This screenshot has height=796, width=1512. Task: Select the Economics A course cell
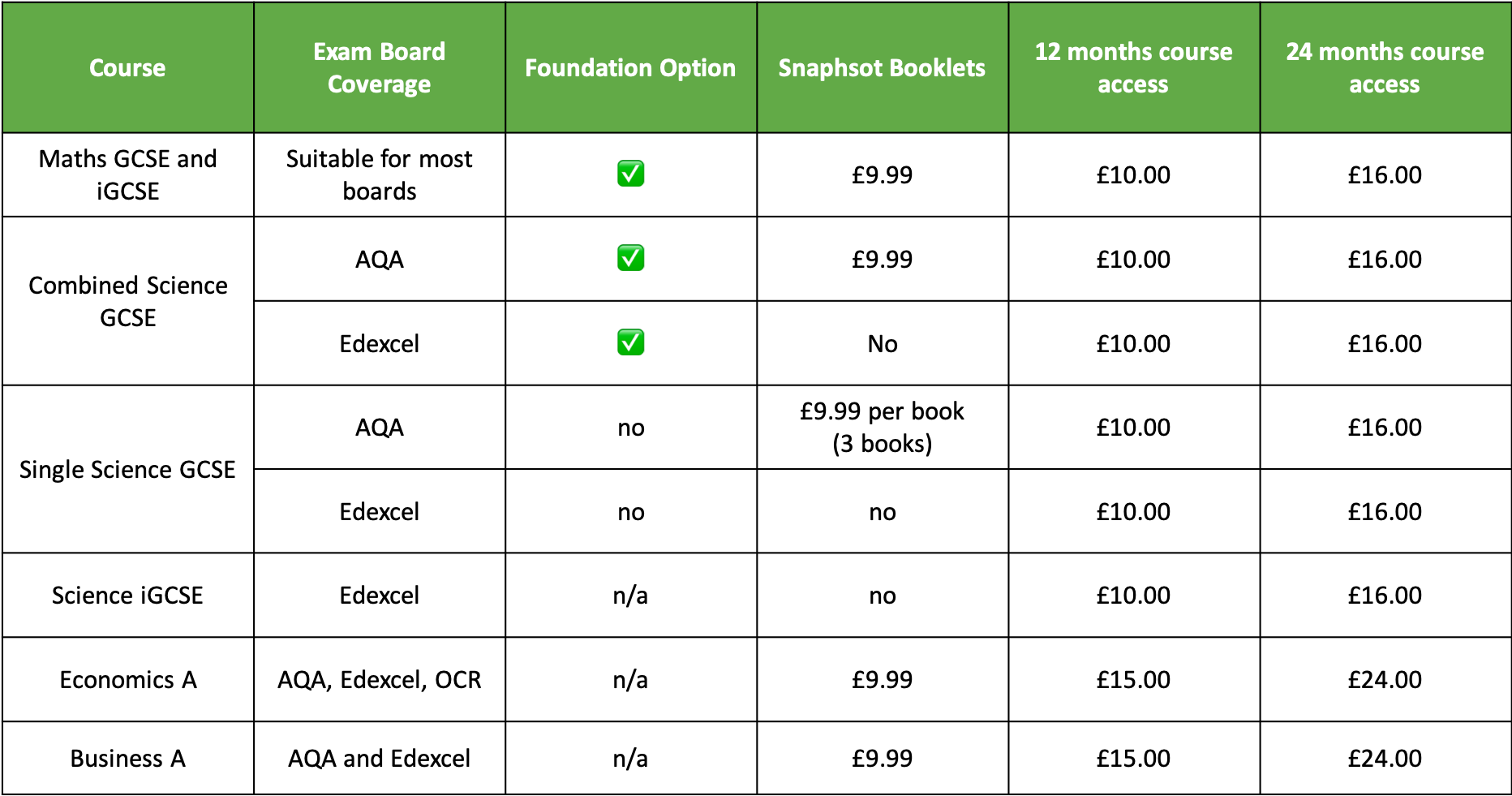tap(127, 679)
